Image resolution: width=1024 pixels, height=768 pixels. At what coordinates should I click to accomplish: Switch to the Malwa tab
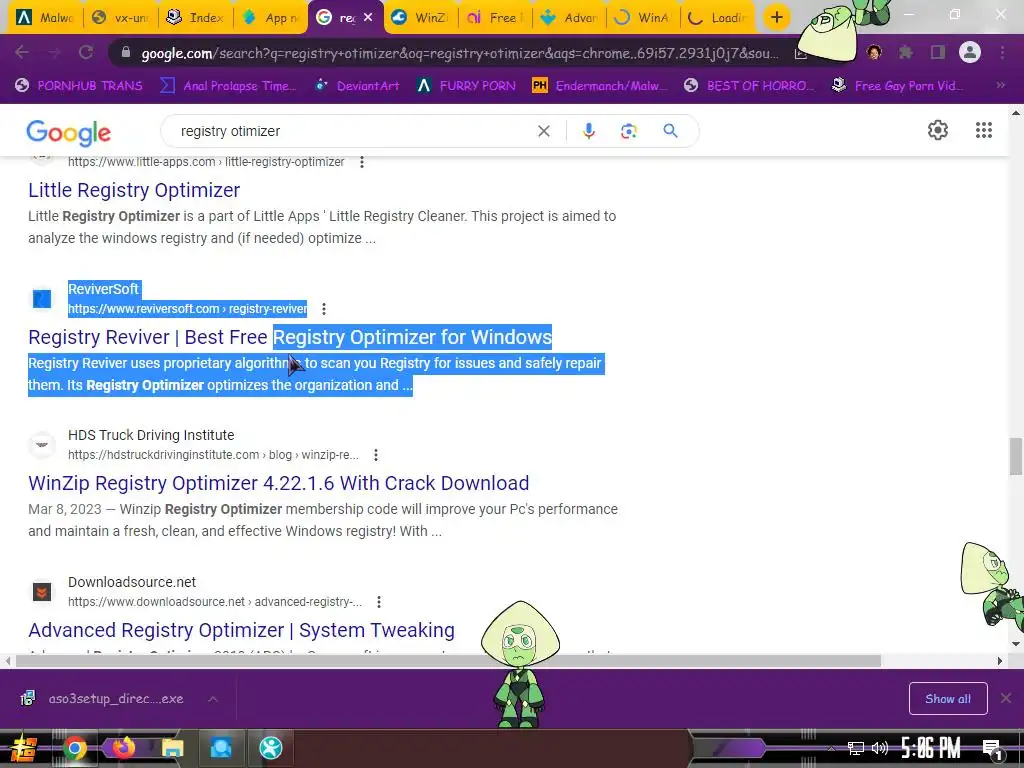click(x=44, y=18)
